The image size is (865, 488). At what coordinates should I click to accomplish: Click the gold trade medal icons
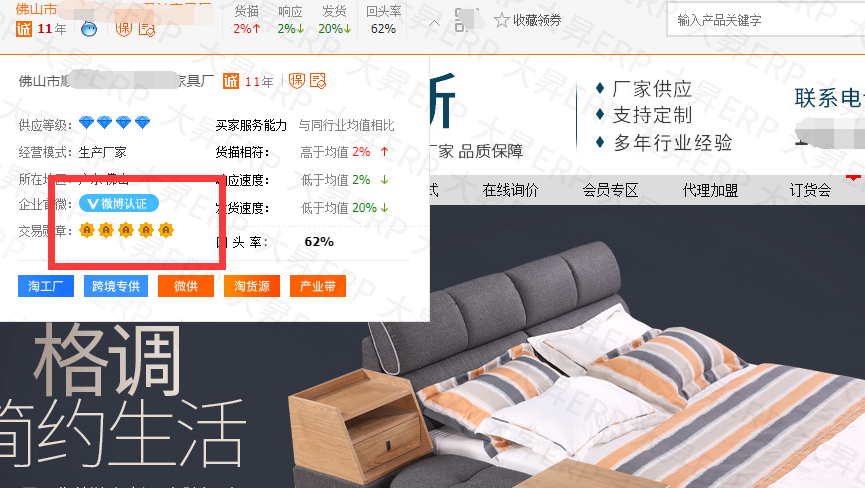click(x=126, y=230)
